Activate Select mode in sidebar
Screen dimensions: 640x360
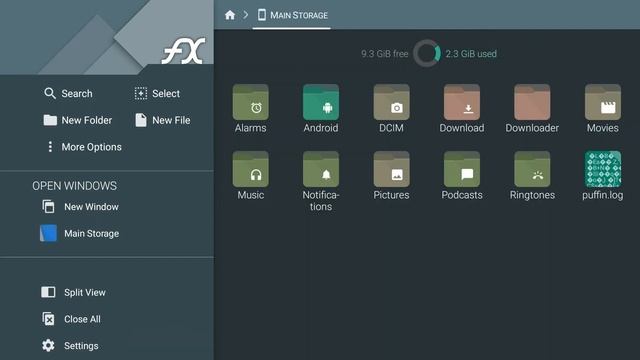point(157,93)
